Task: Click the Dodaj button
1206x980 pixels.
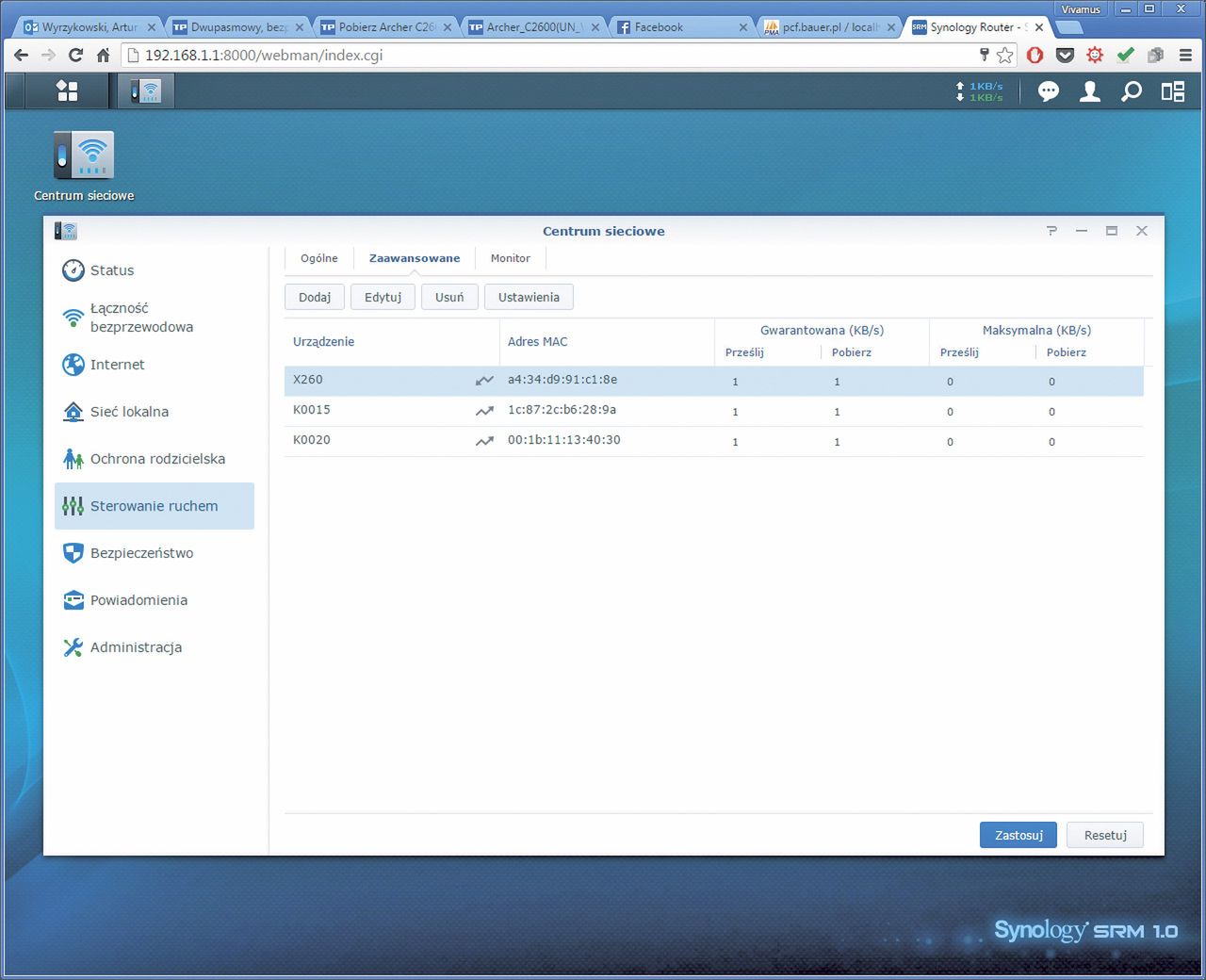Action: click(315, 297)
